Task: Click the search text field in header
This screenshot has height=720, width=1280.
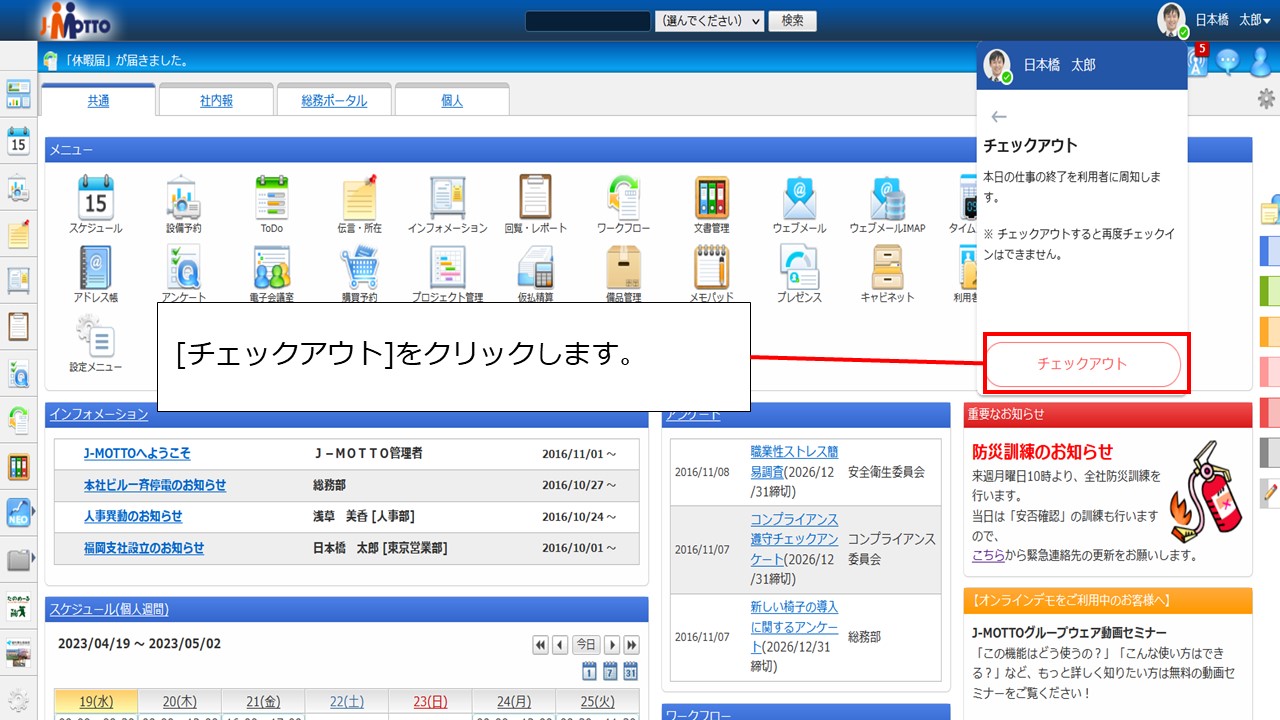Action: click(x=587, y=21)
